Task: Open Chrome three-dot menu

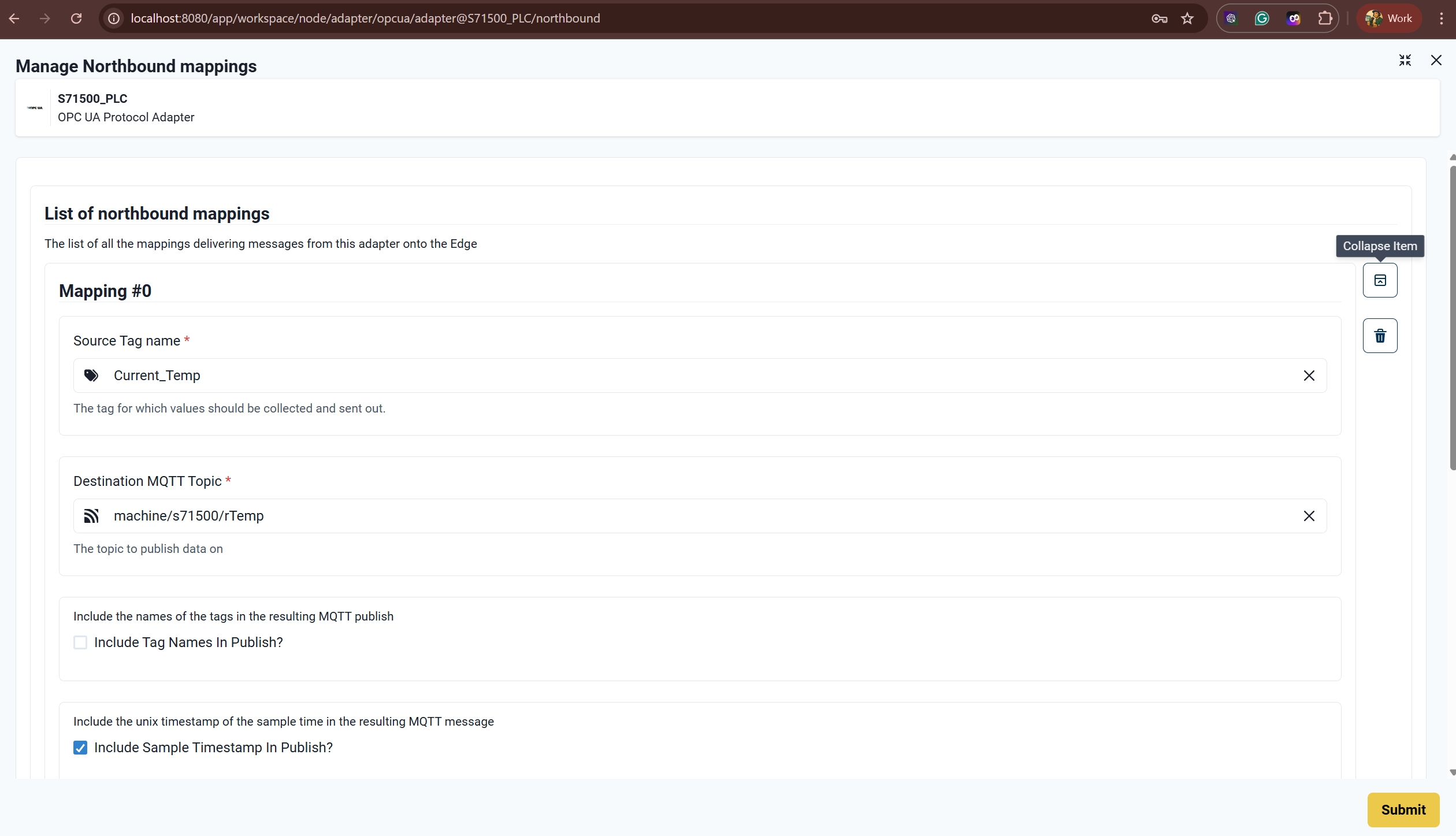Action: pos(1442,18)
